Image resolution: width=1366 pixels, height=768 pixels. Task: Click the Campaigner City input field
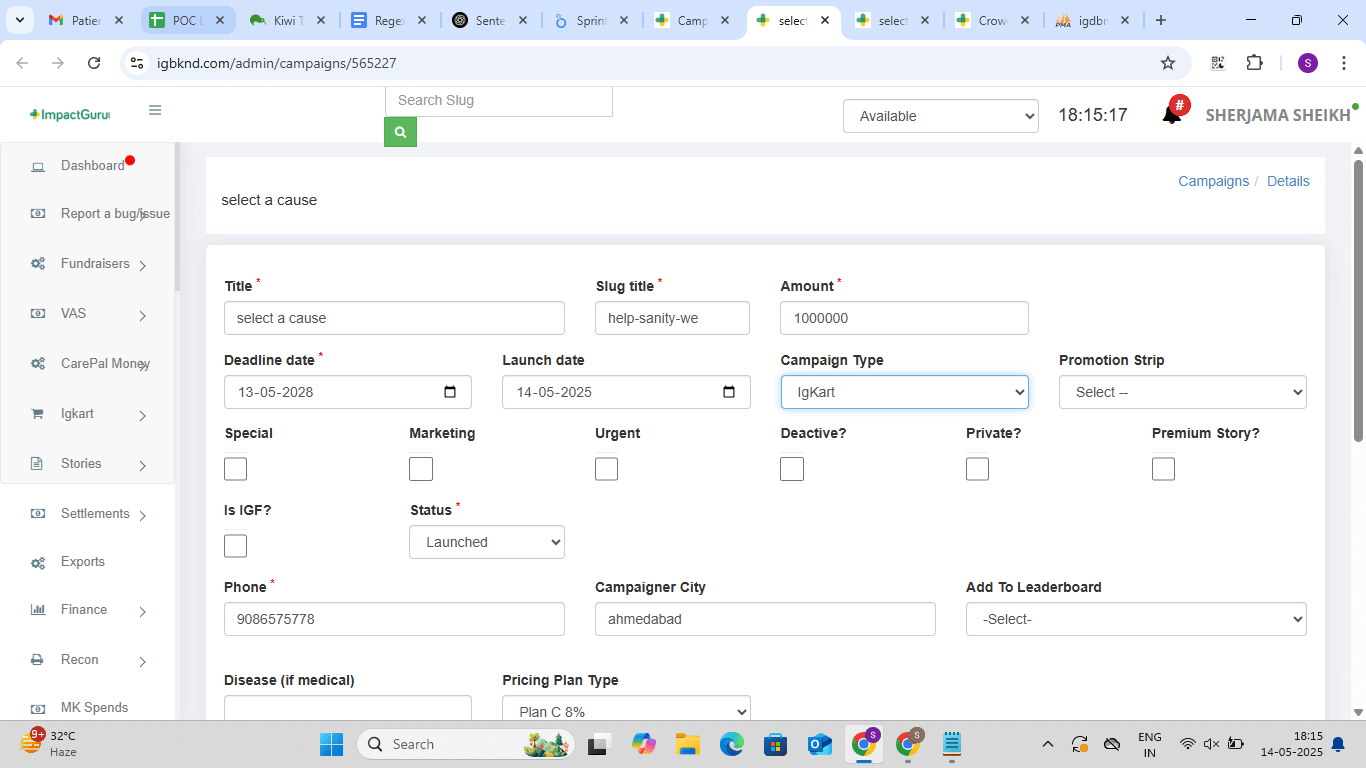(765, 619)
